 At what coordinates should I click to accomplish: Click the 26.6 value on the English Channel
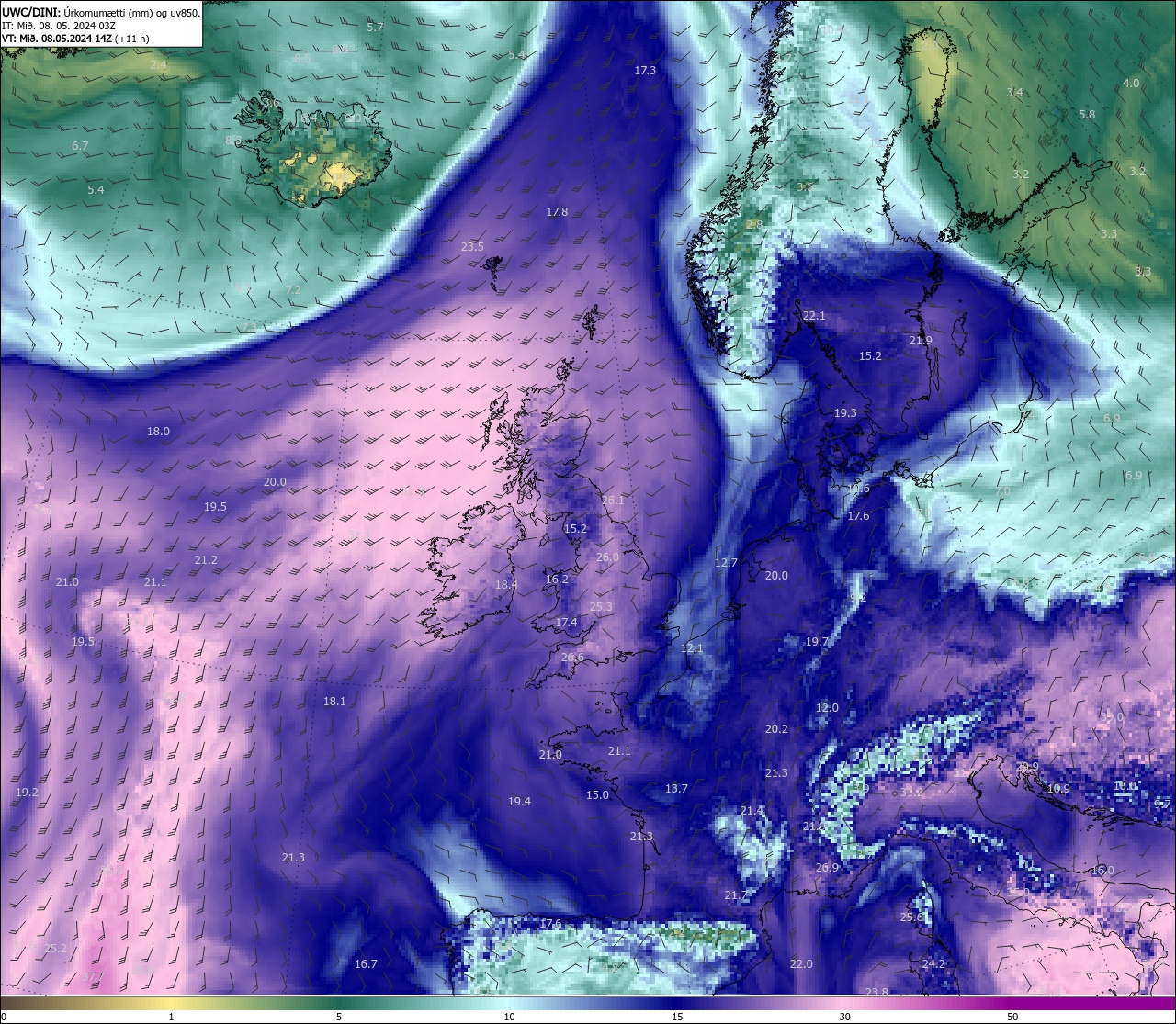click(x=572, y=658)
